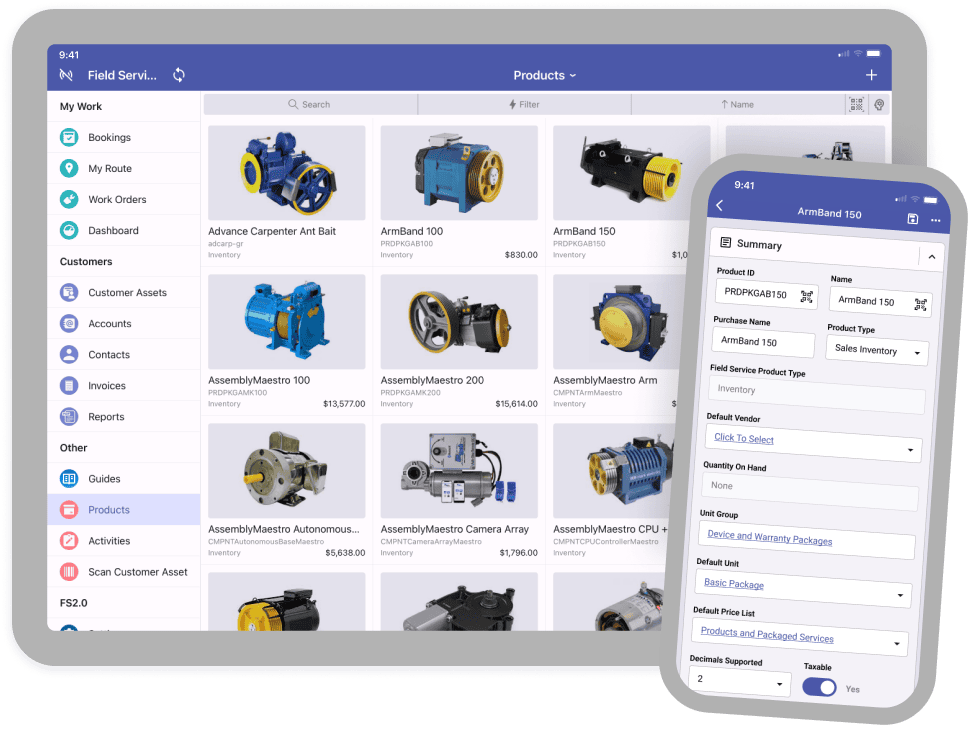The width and height of the screenshot is (972, 729).
Task: Open the AssemblyMaestro Camera Array image
Action: 459,471
